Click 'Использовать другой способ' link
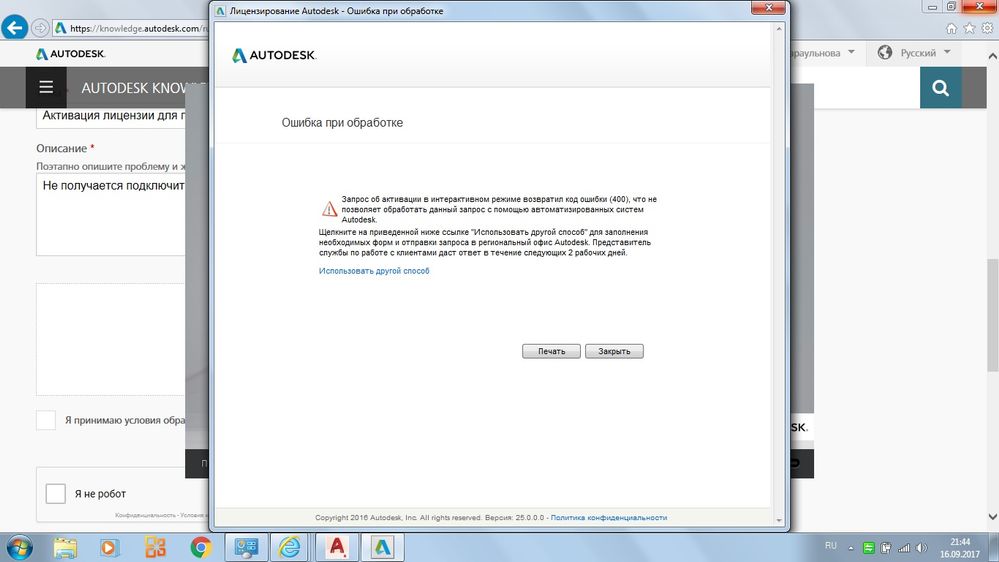This screenshot has height=562, width=999. point(374,271)
